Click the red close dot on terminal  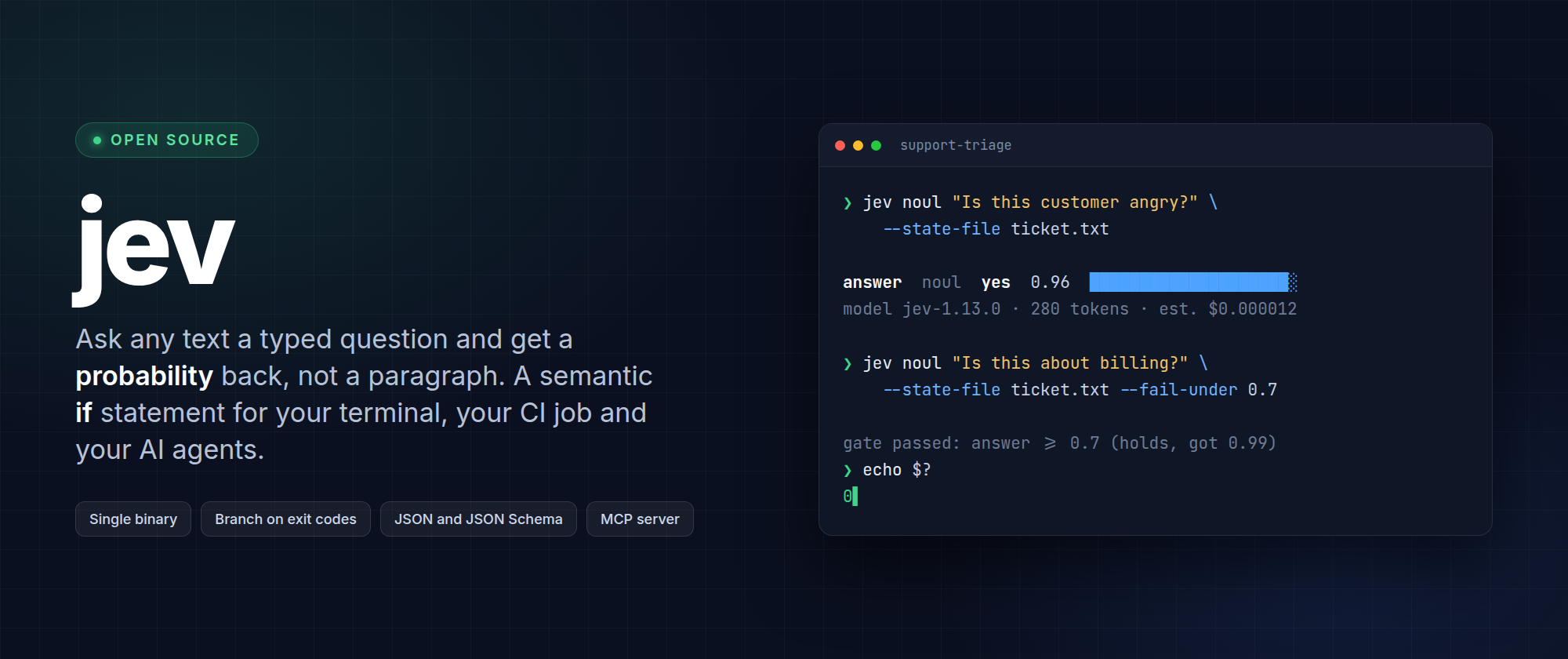click(840, 145)
